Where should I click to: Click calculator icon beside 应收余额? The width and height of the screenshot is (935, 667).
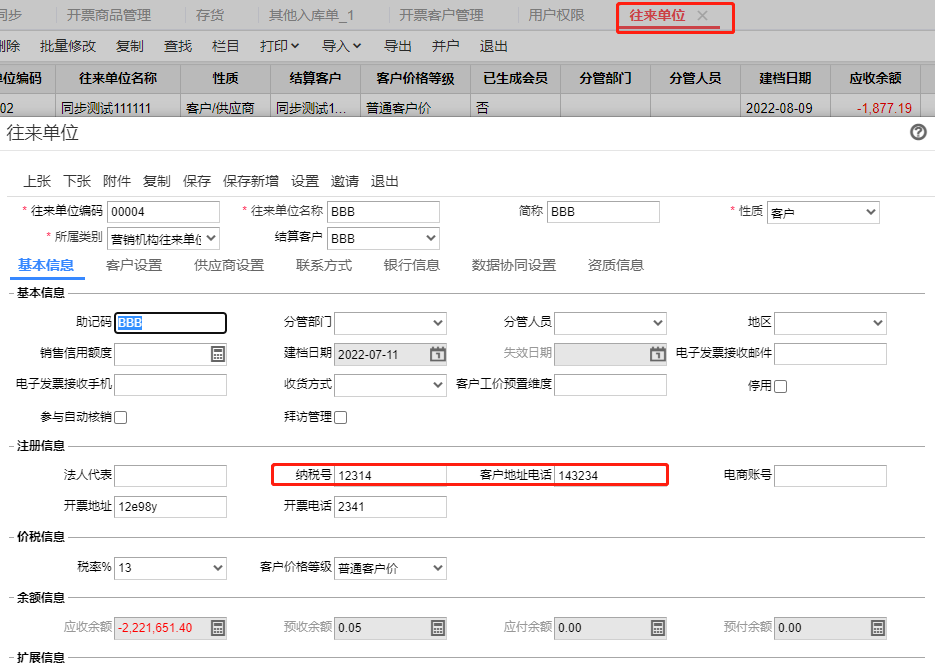pyautogui.click(x=218, y=628)
